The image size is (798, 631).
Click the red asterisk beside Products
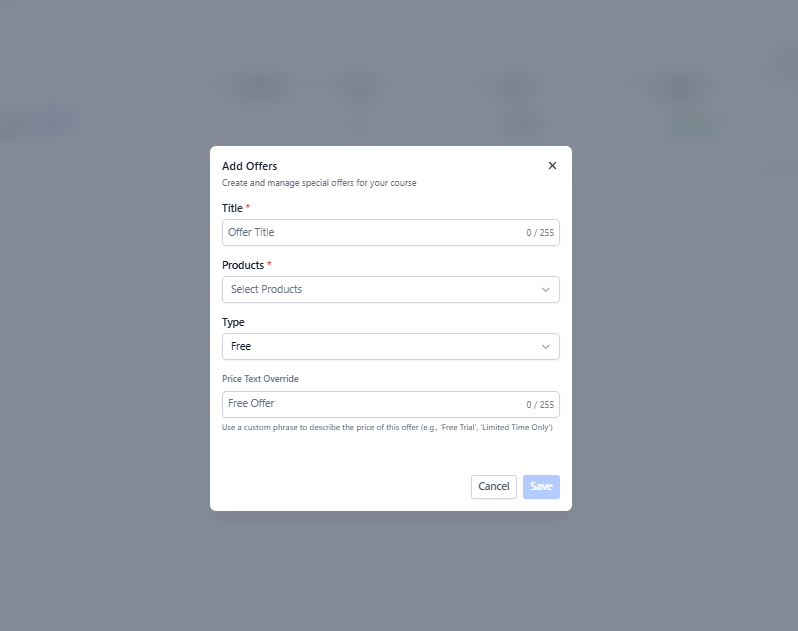click(x=269, y=264)
